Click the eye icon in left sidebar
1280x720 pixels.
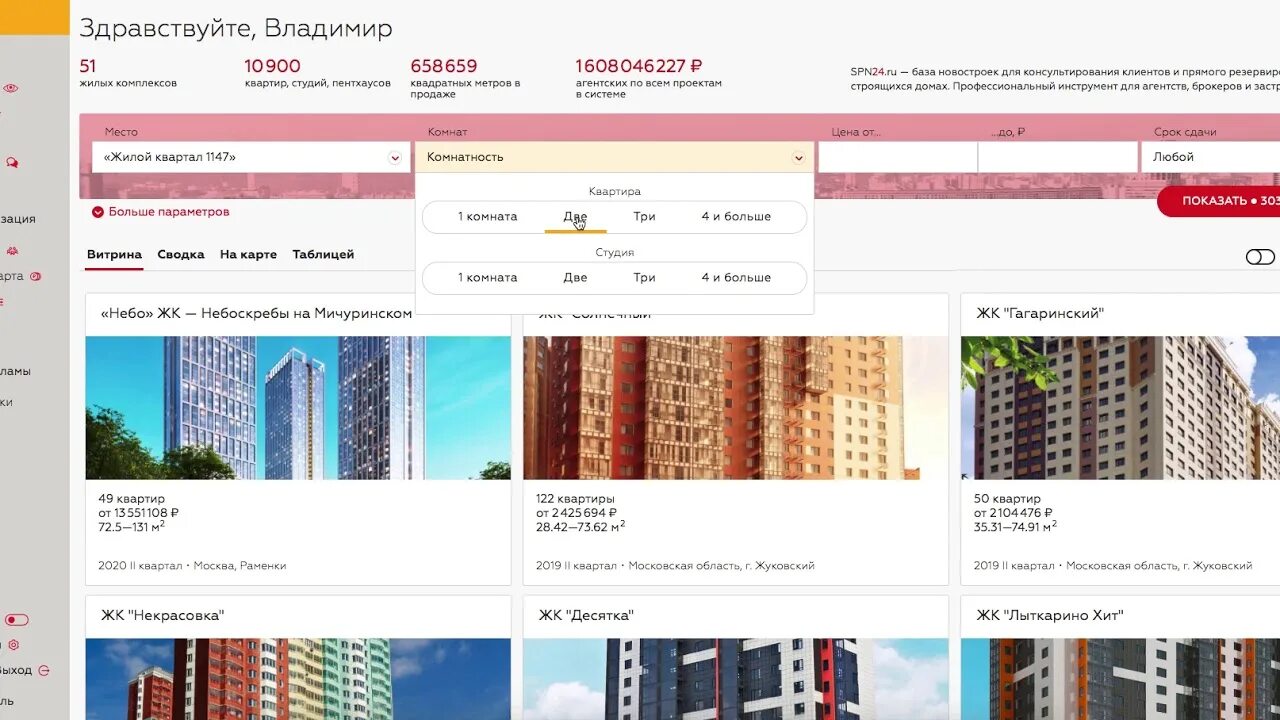pos(11,88)
